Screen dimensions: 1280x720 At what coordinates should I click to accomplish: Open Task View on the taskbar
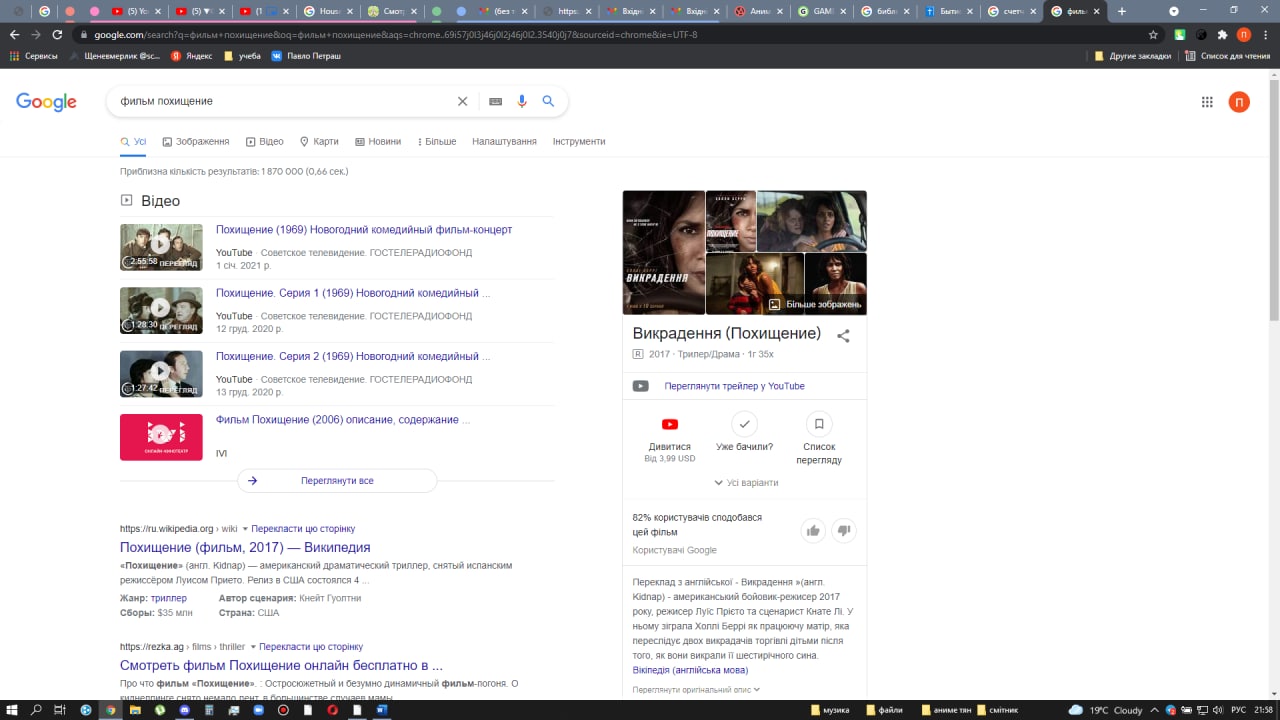coord(60,710)
